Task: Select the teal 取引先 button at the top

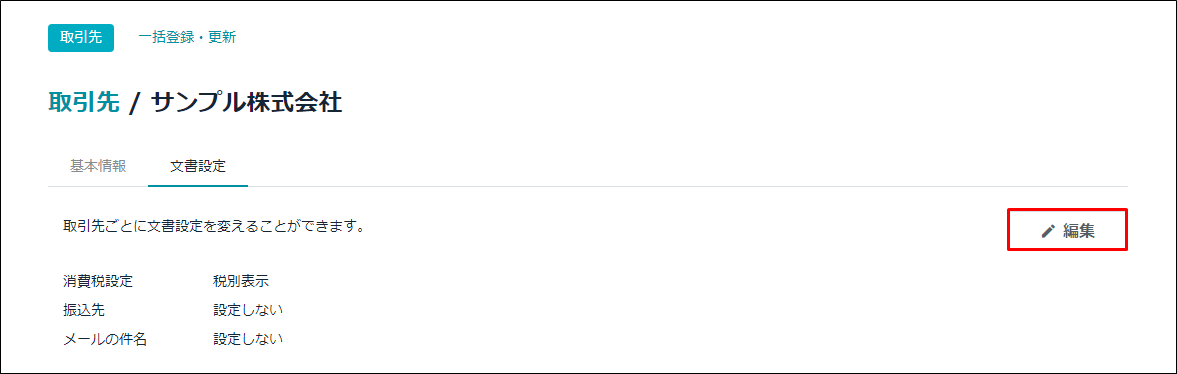Action: (81, 38)
